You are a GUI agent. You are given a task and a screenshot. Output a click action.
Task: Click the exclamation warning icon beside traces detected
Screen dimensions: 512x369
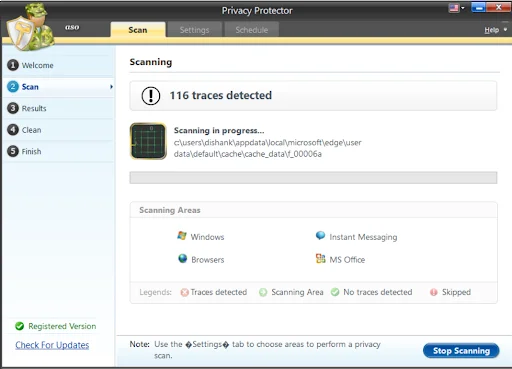151,96
